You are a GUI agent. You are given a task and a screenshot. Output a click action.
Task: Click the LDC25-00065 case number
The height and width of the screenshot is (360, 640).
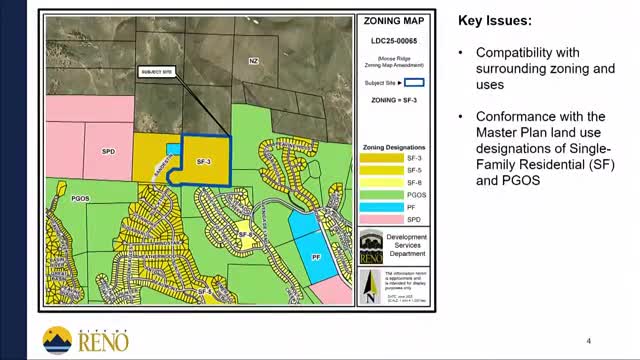pyautogui.click(x=394, y=41)
